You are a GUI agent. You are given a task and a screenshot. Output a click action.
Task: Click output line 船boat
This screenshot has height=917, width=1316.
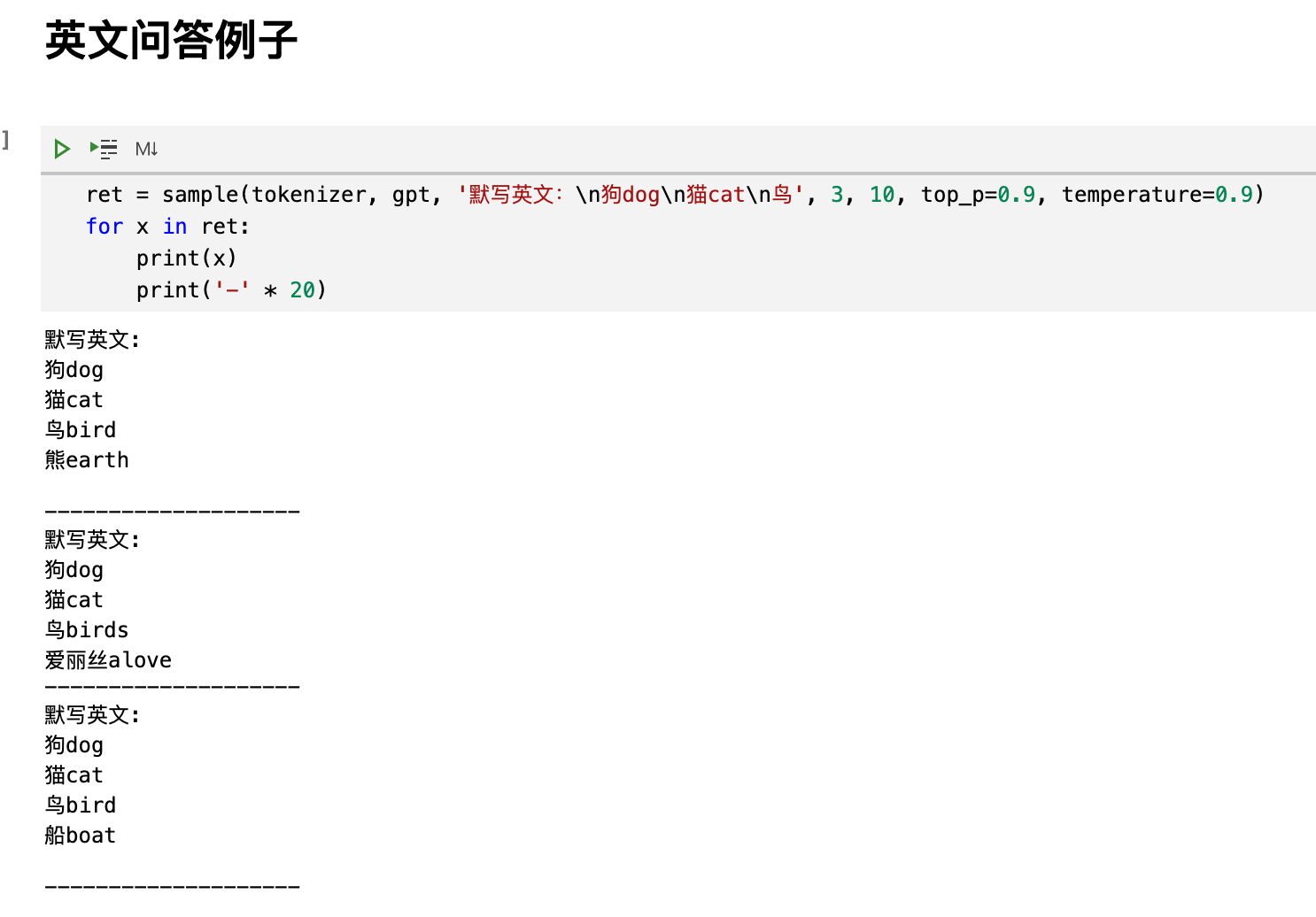coord(81,836)
